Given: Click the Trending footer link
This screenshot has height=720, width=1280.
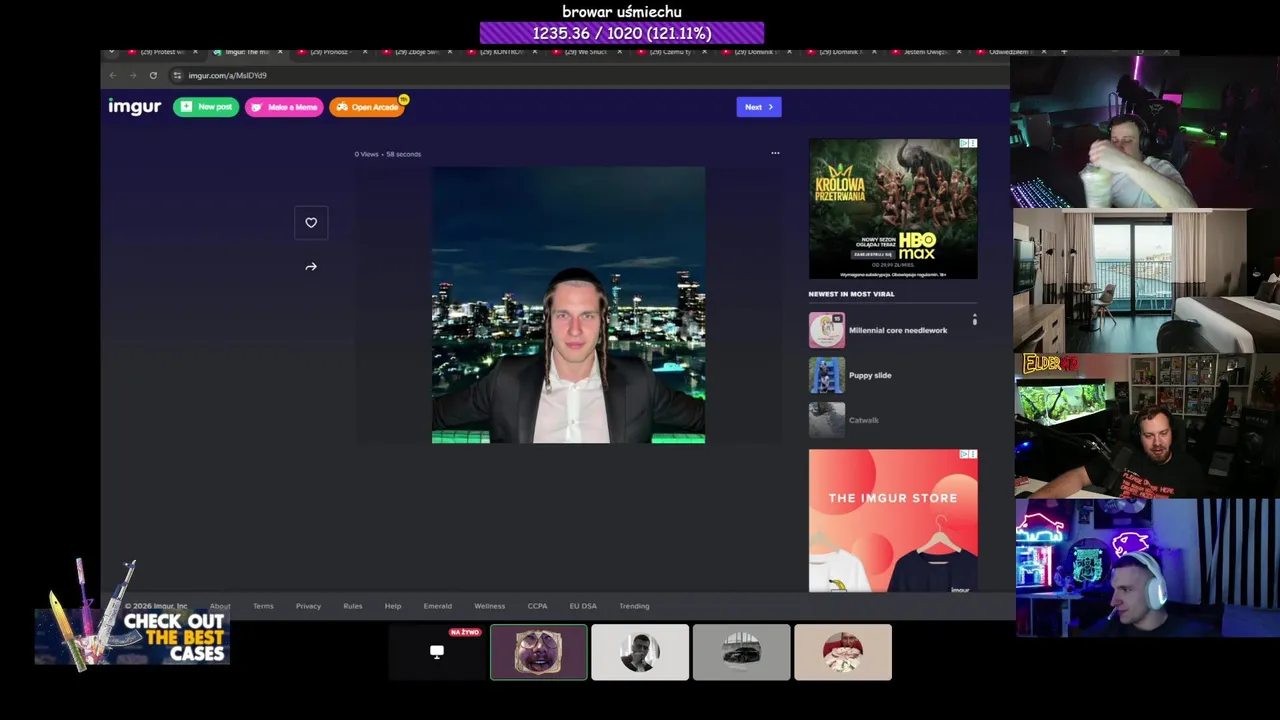Looking at the screenshot, I should coord(634,606).
